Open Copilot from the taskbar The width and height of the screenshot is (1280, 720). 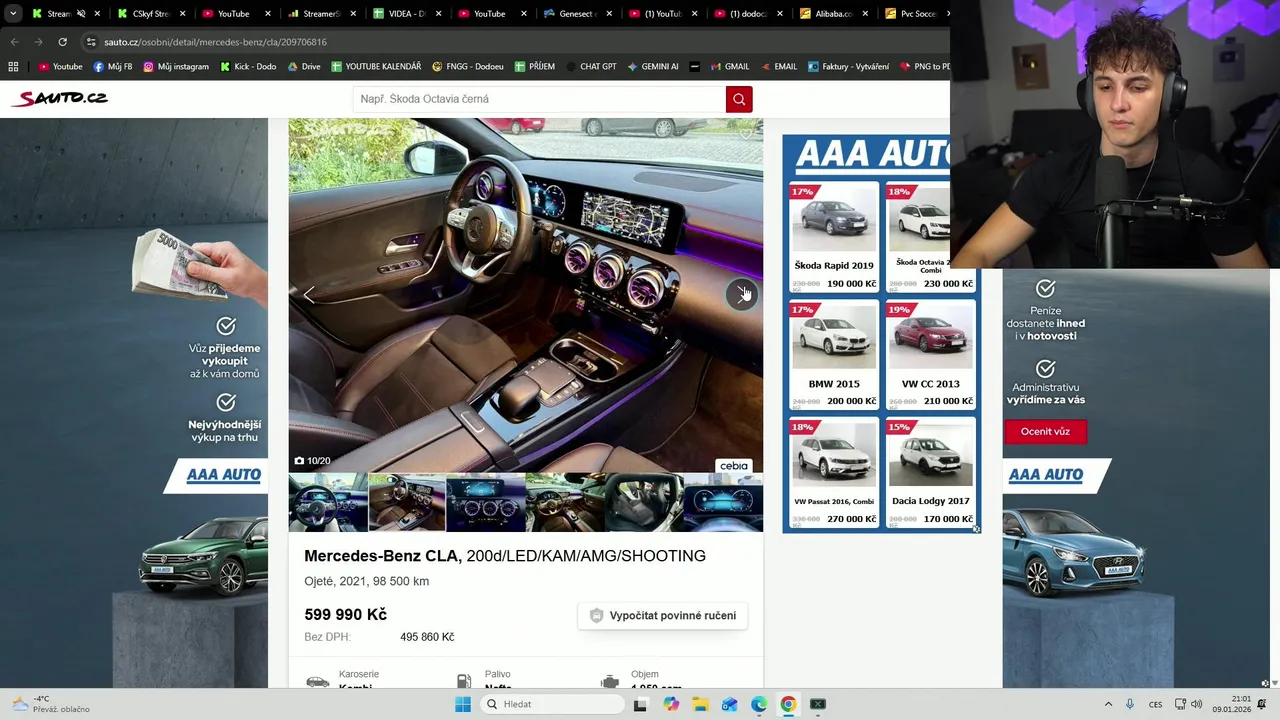670,704
